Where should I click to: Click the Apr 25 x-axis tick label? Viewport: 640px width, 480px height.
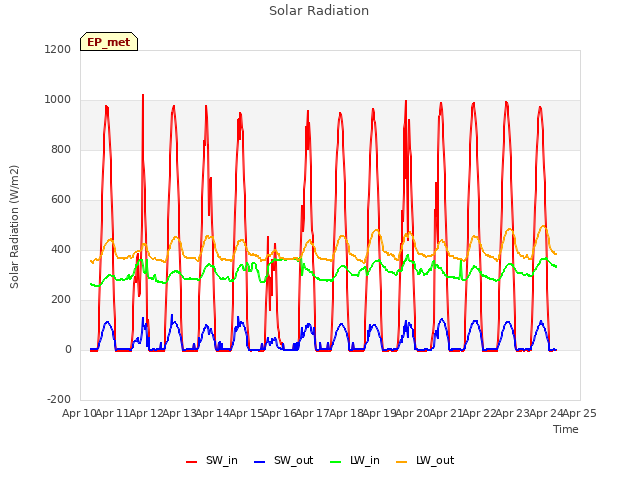pos(579,413)
